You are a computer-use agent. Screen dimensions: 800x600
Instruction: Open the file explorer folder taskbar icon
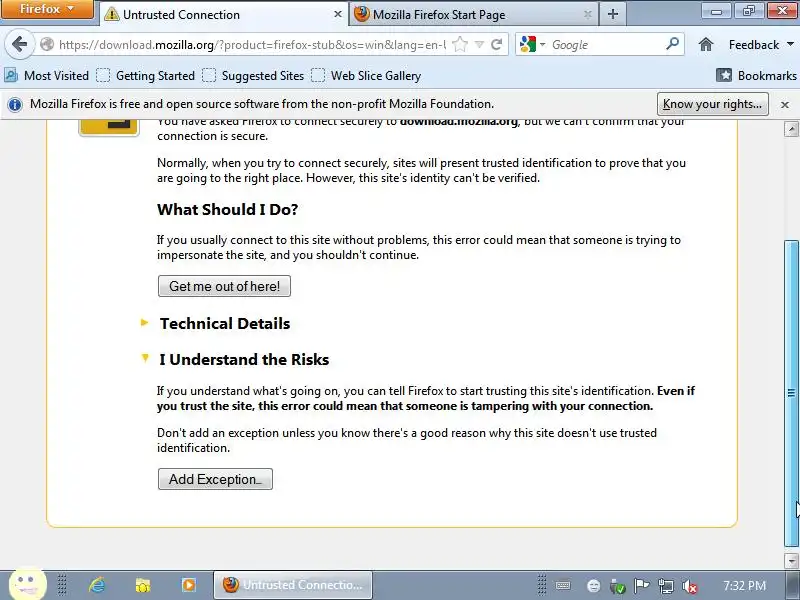click(143, 585)
